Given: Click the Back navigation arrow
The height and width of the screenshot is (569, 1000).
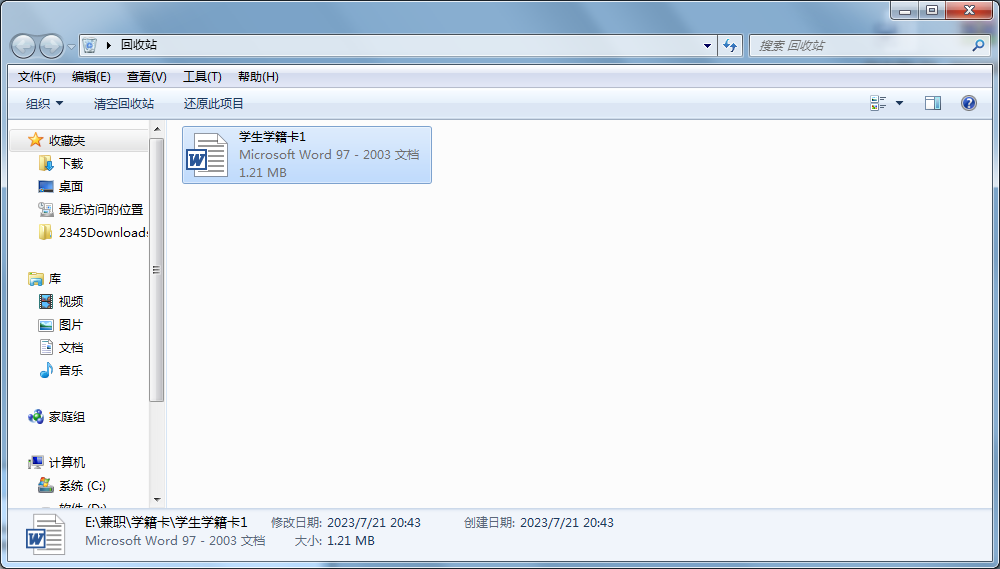Looking at the screenshot, I should click(x=24, y=46).
